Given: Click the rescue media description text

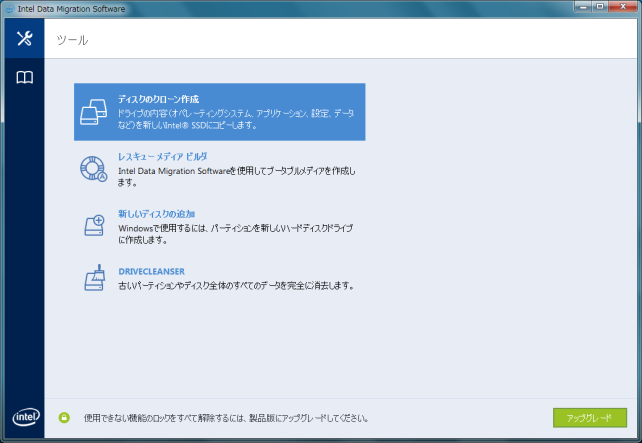Looking at the screenshot, I should pos(237,176).
